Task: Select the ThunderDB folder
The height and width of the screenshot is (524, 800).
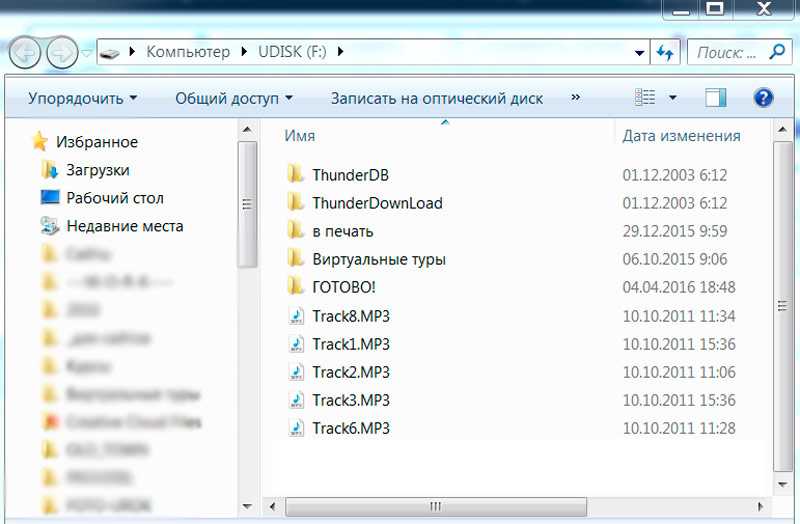Action: pyautogui.click(x=351, y=175)
